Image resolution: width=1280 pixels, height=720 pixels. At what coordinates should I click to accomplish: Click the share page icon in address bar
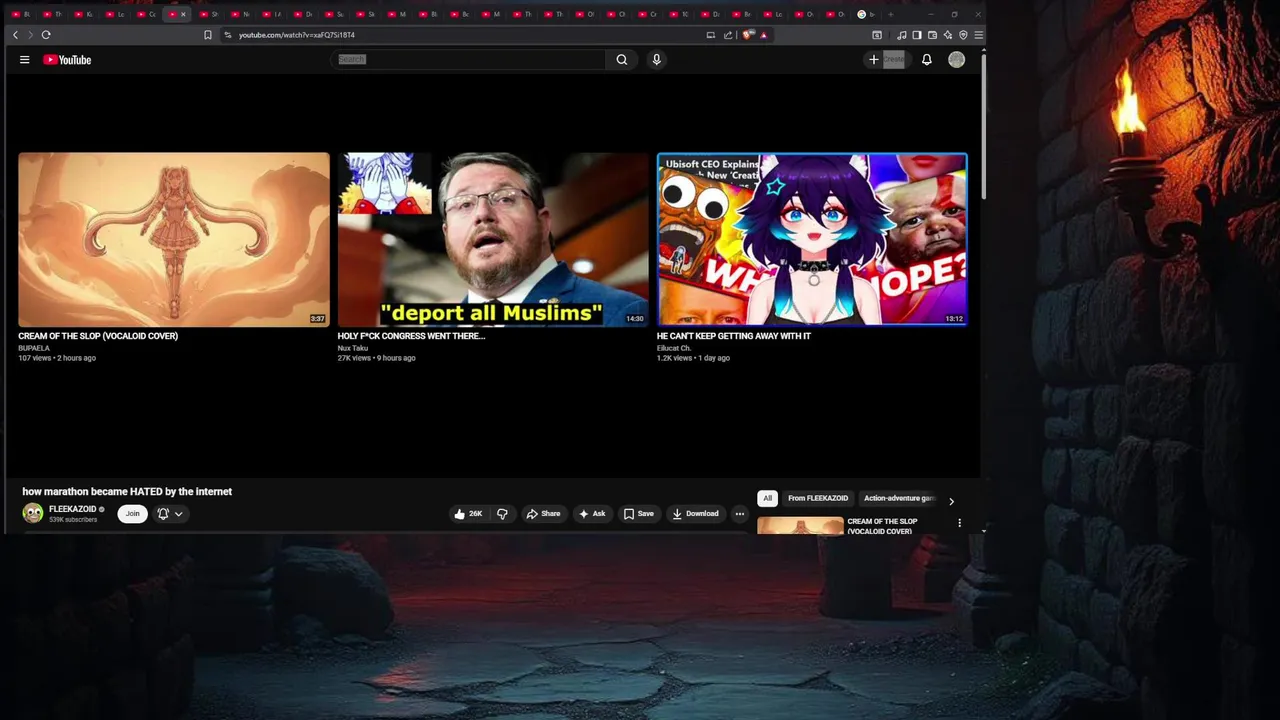tap(728, 35)
